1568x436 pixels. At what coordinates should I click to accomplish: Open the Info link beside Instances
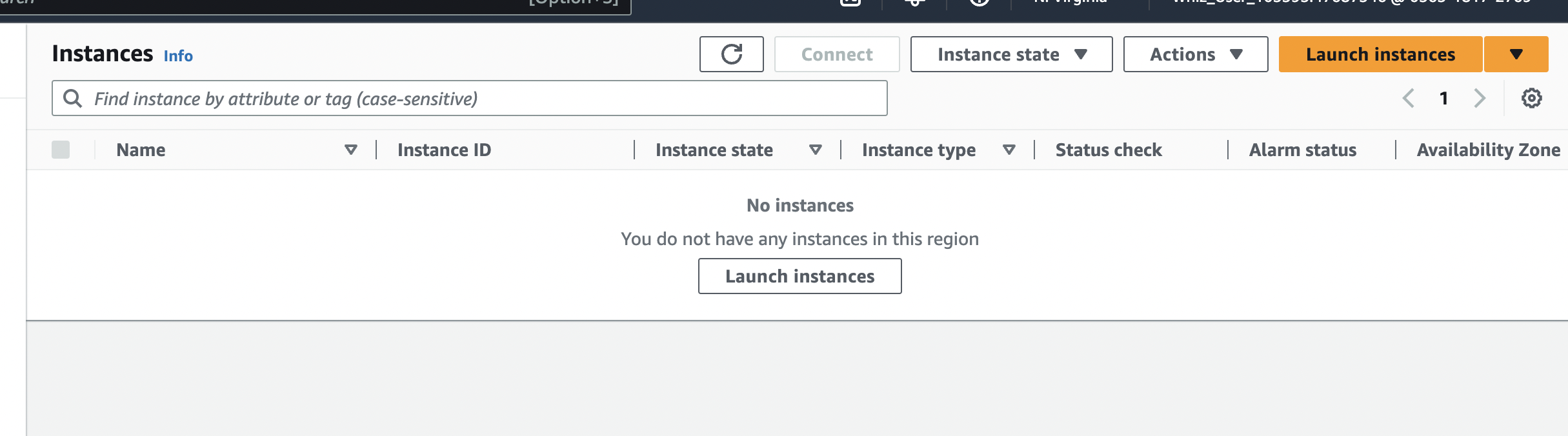[x=178, y=56]
